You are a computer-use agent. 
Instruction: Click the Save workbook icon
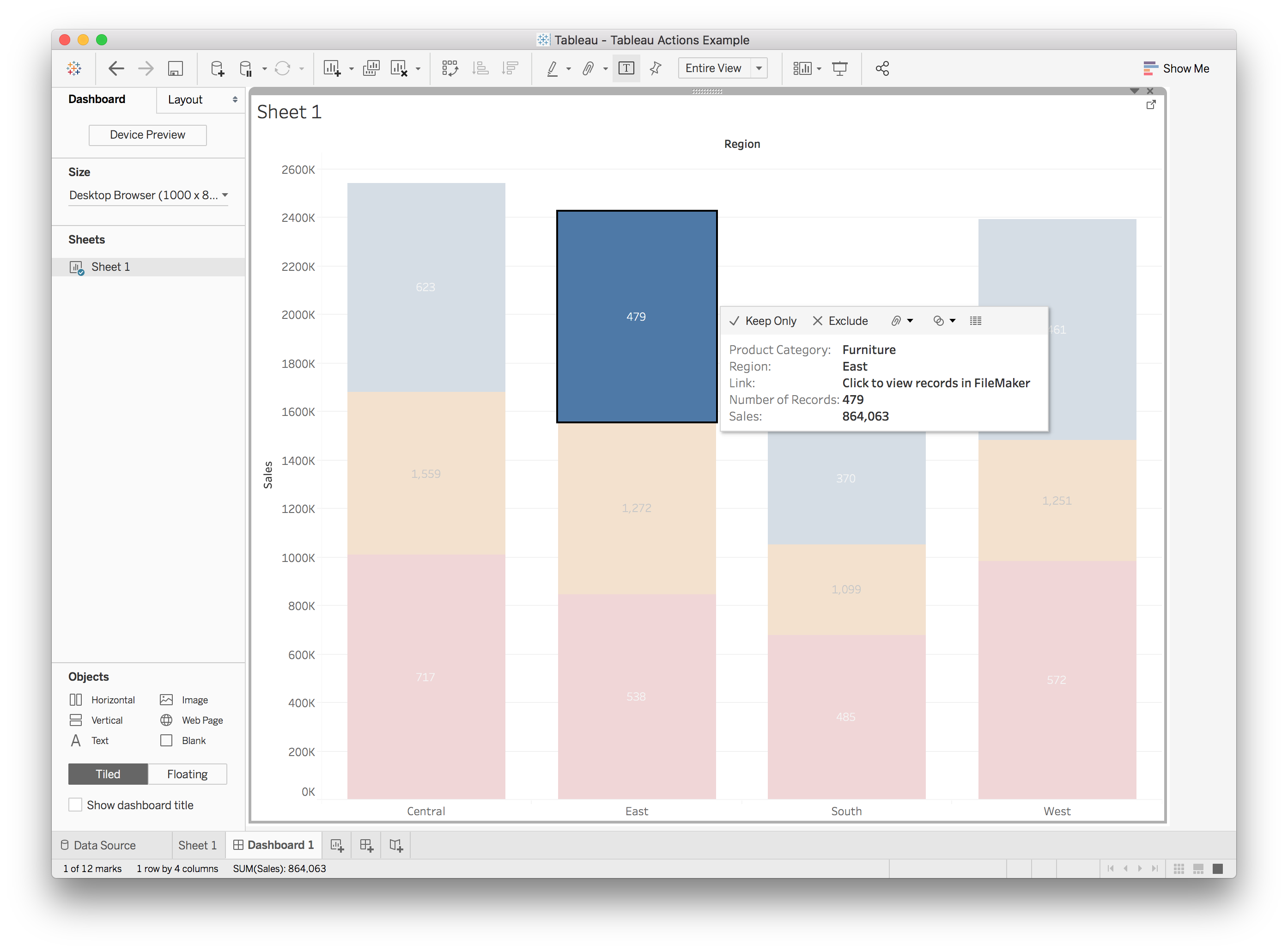click(x=175, y=68)
